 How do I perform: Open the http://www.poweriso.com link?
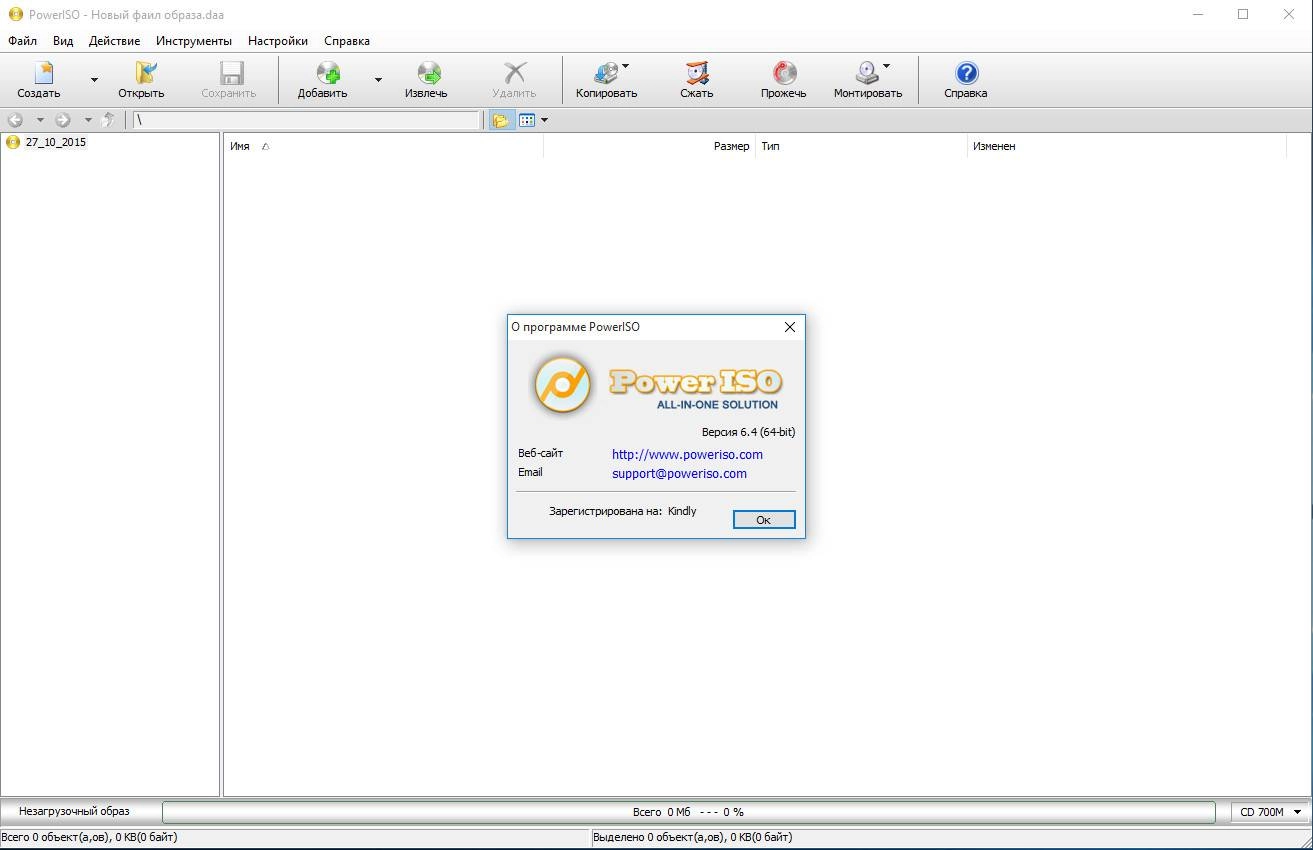tap(687, 454)
